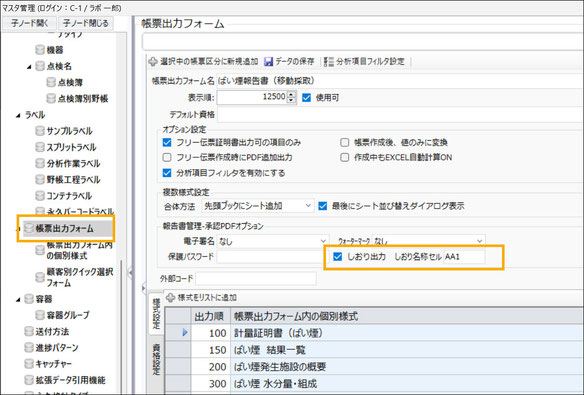Switch to the 様式設定 vertical tab

point(156,313)
